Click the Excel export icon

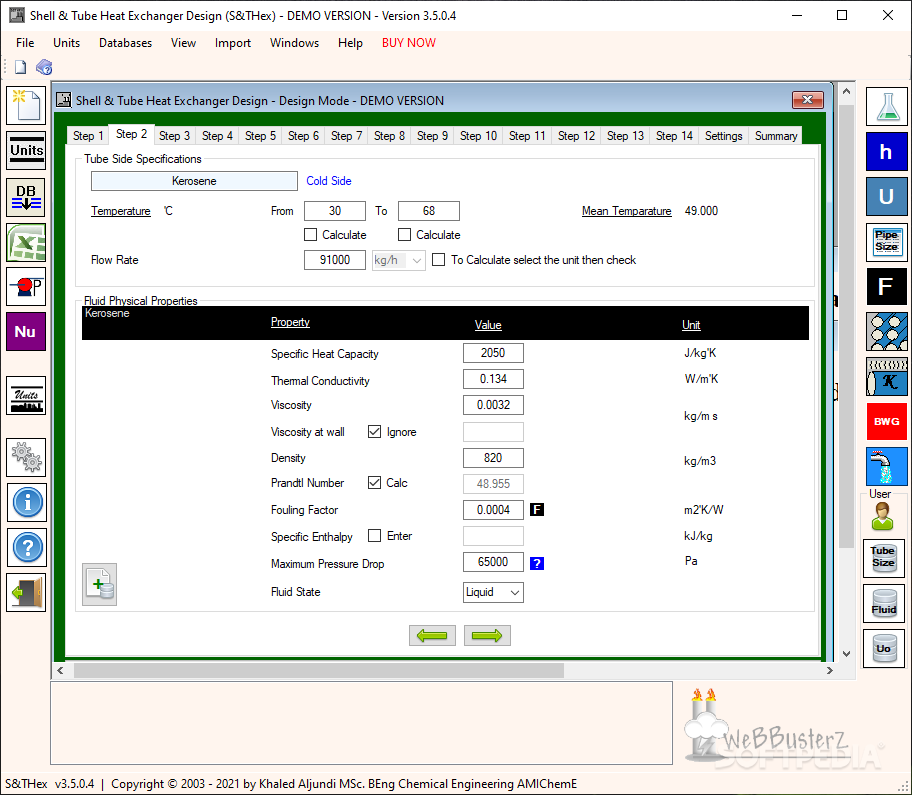[26, 243]
